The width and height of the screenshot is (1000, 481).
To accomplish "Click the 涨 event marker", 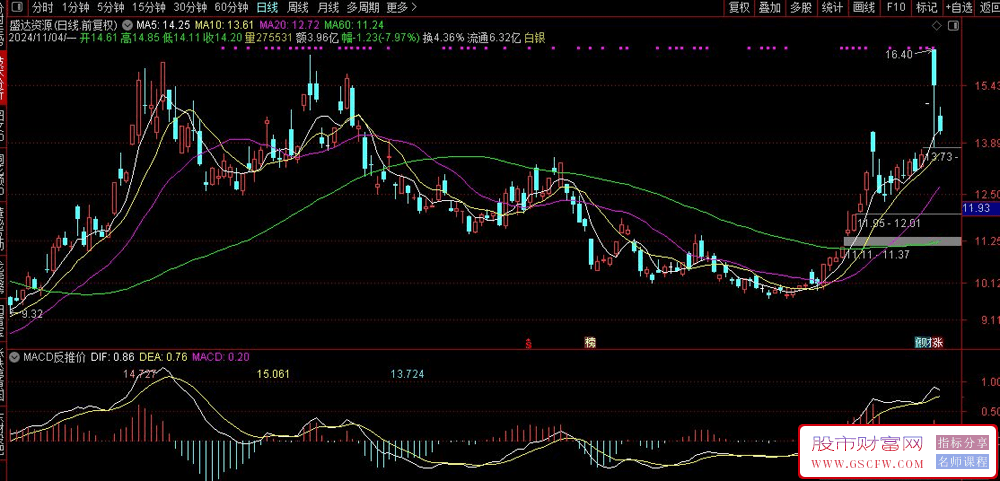I will pyautogui.click(x=936, y=343).
